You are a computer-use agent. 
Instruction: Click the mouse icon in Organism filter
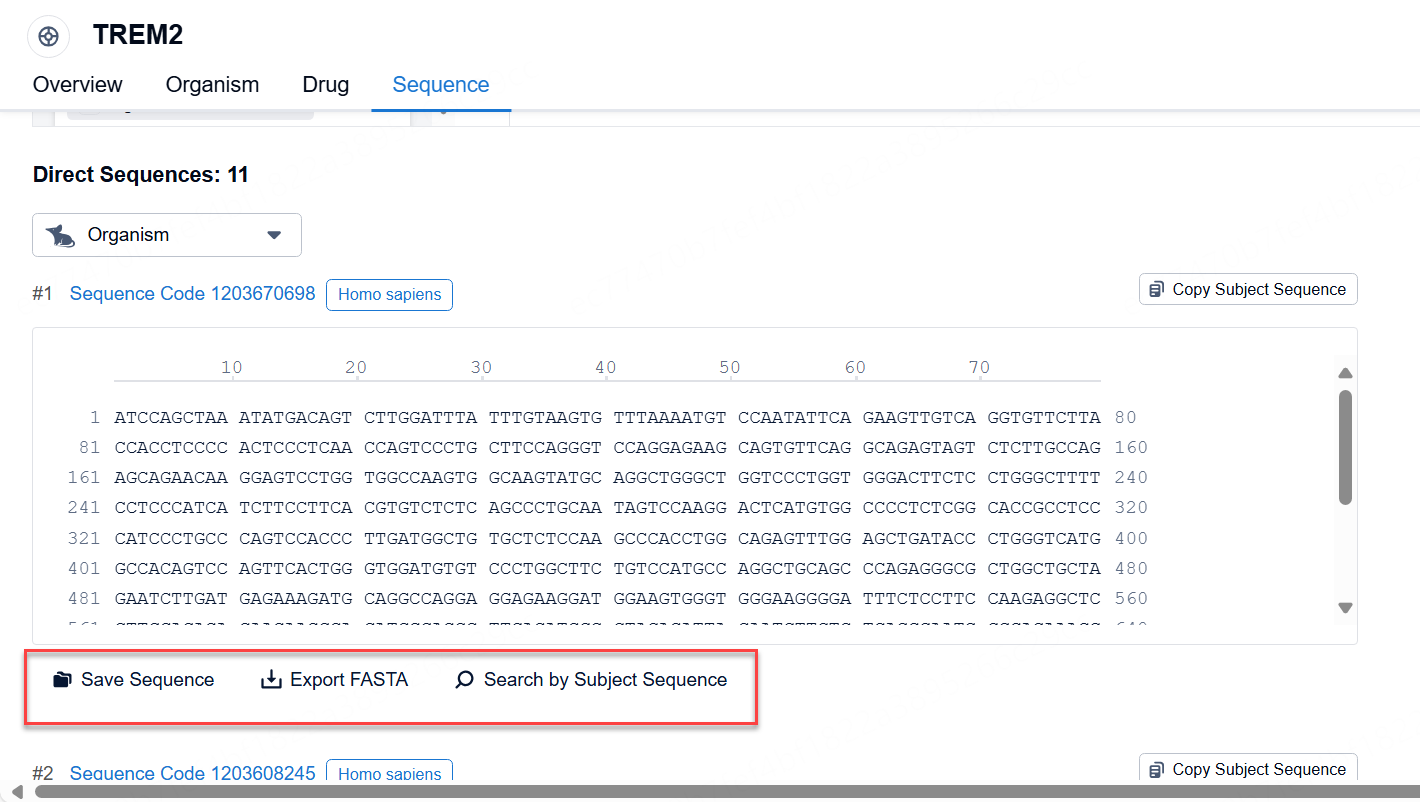pos(61,236)
